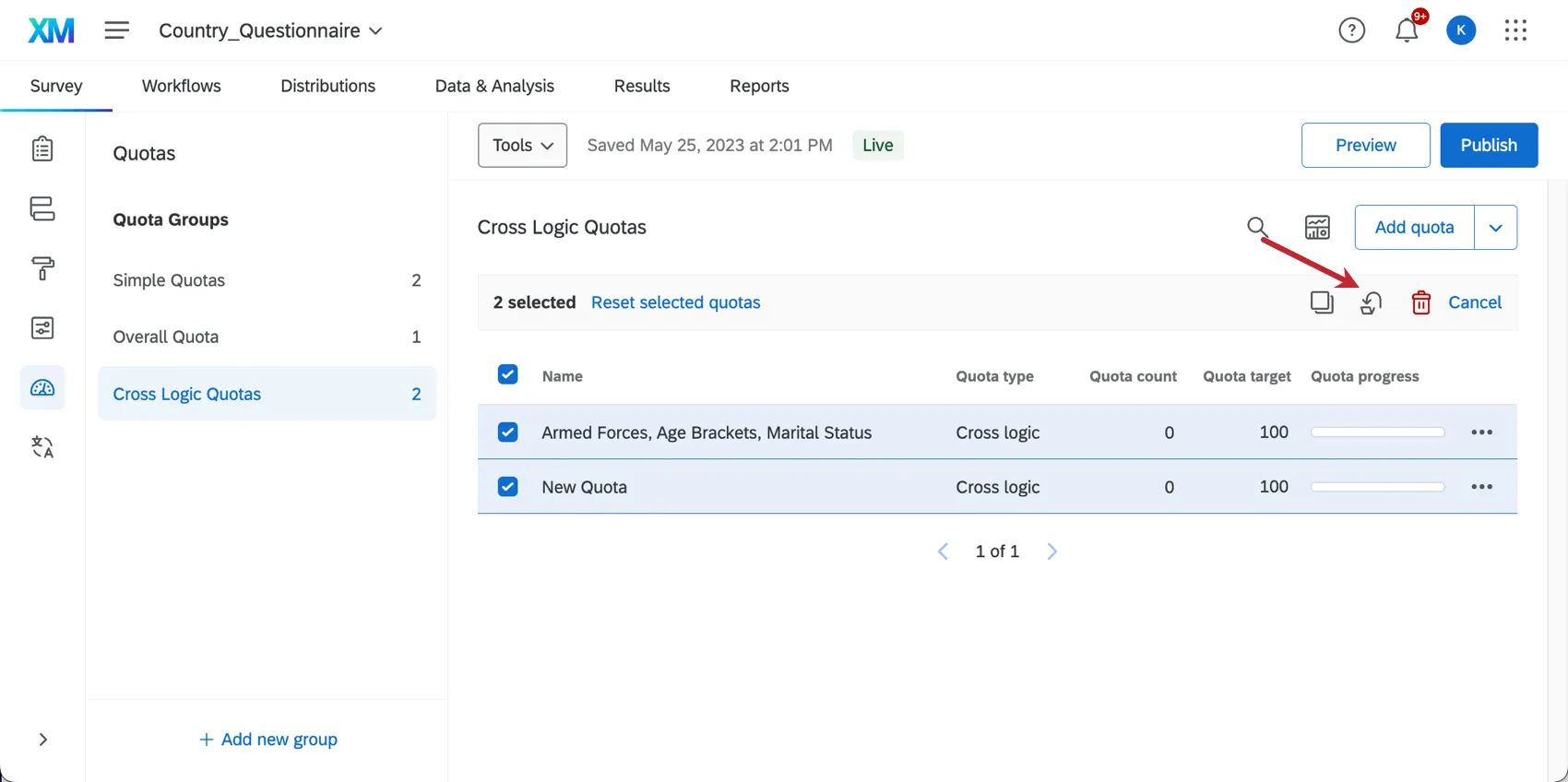This screenshot has height=782, width=1568.
Task: Open the Translations icon in sidebar
Action: coord(42,447)
